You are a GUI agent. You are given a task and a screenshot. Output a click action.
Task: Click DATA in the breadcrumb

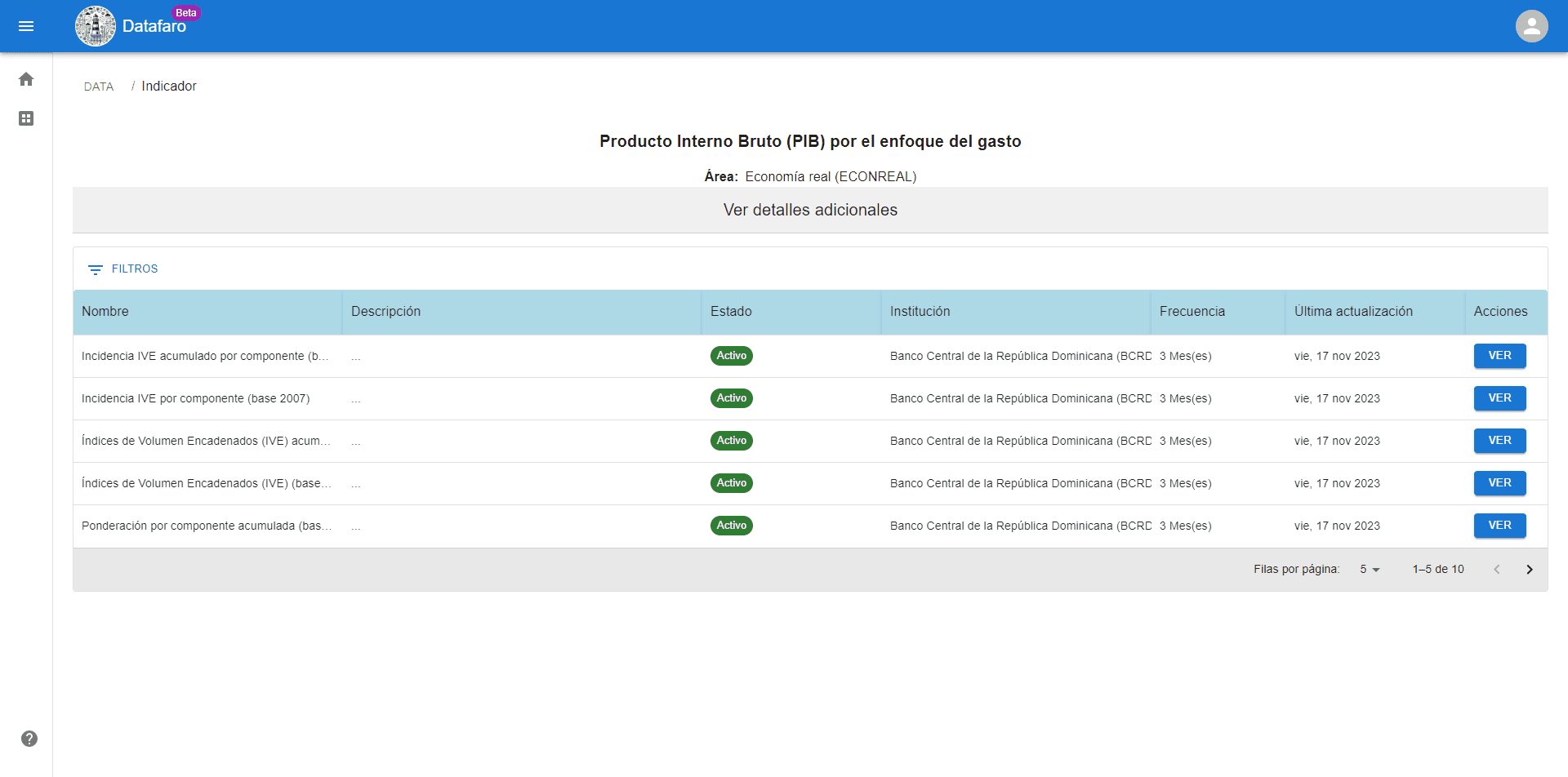(99, 87)
